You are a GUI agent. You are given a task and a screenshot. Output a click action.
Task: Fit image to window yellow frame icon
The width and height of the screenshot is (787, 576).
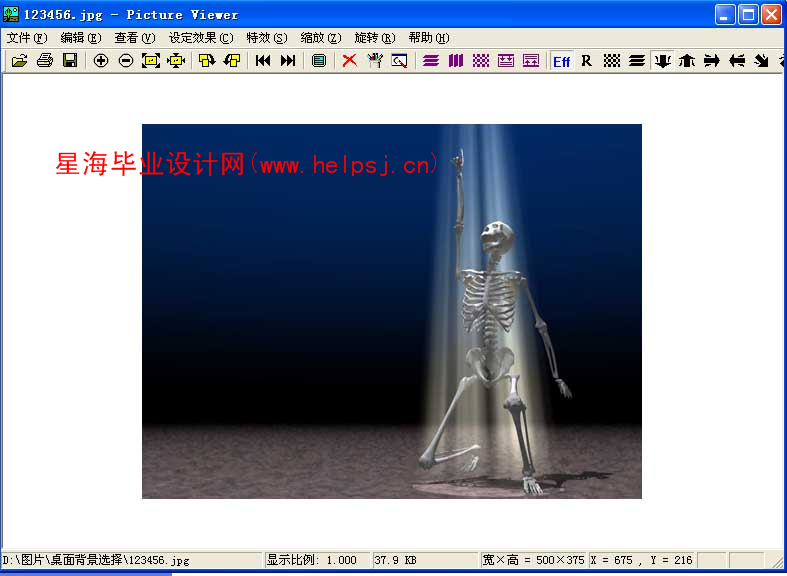[151, 61]
